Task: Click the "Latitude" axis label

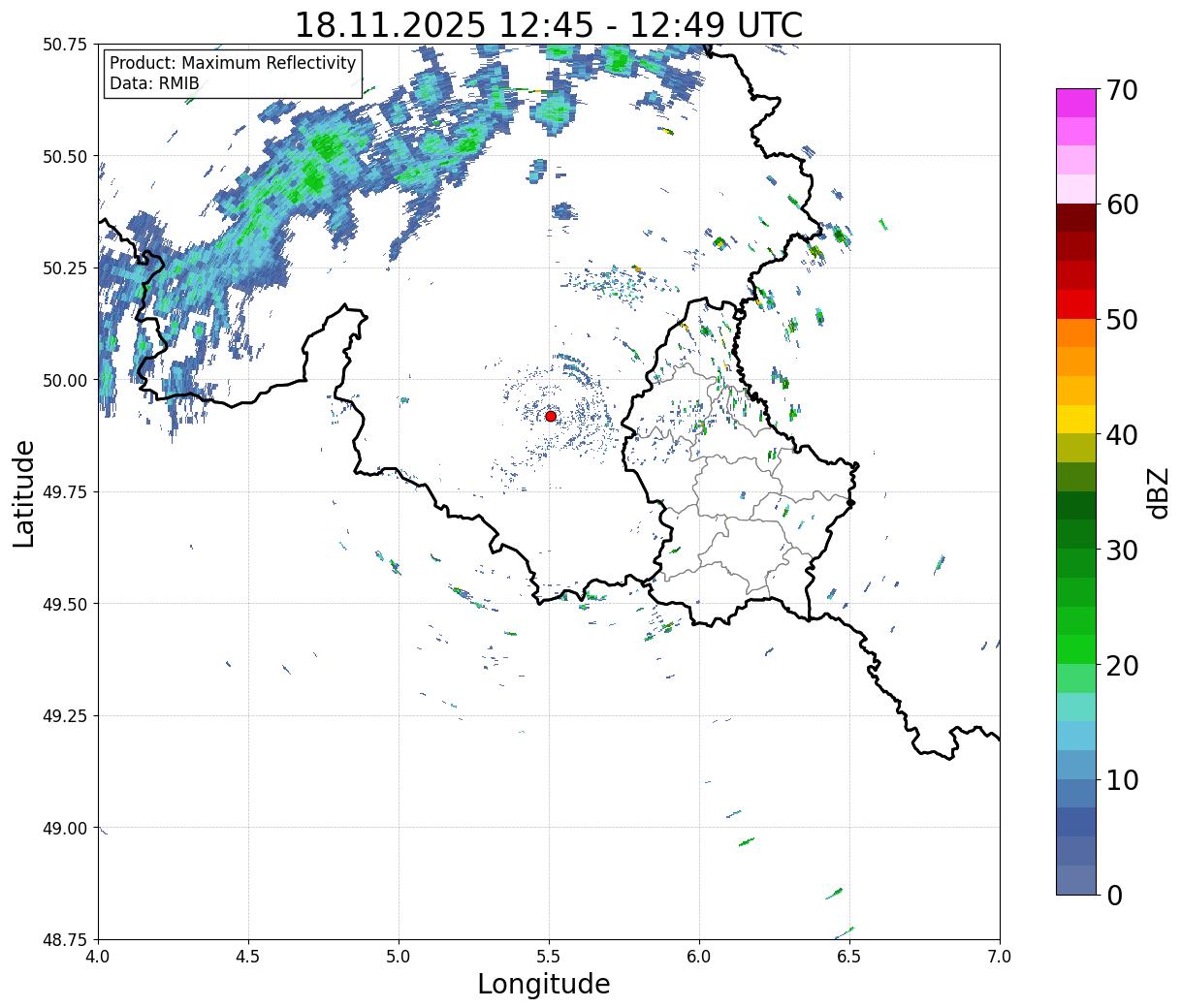Action: click(24, 492)
